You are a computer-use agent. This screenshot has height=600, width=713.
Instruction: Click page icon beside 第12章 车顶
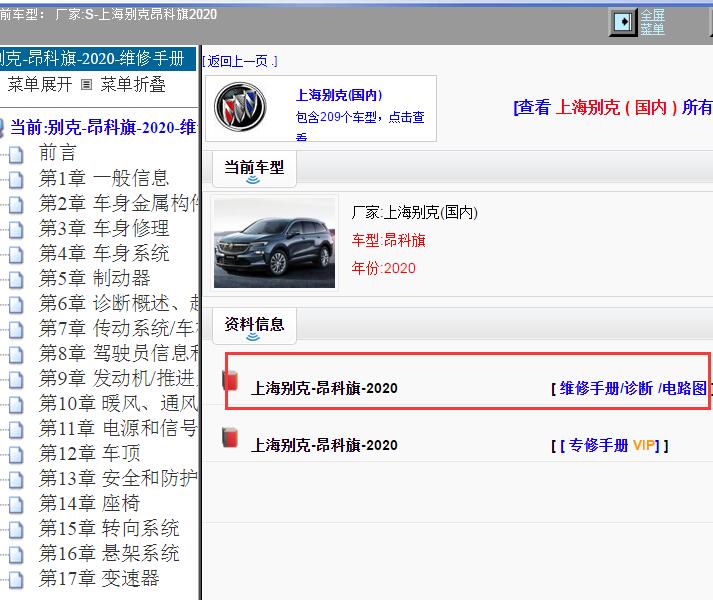(x=16, y=455)
